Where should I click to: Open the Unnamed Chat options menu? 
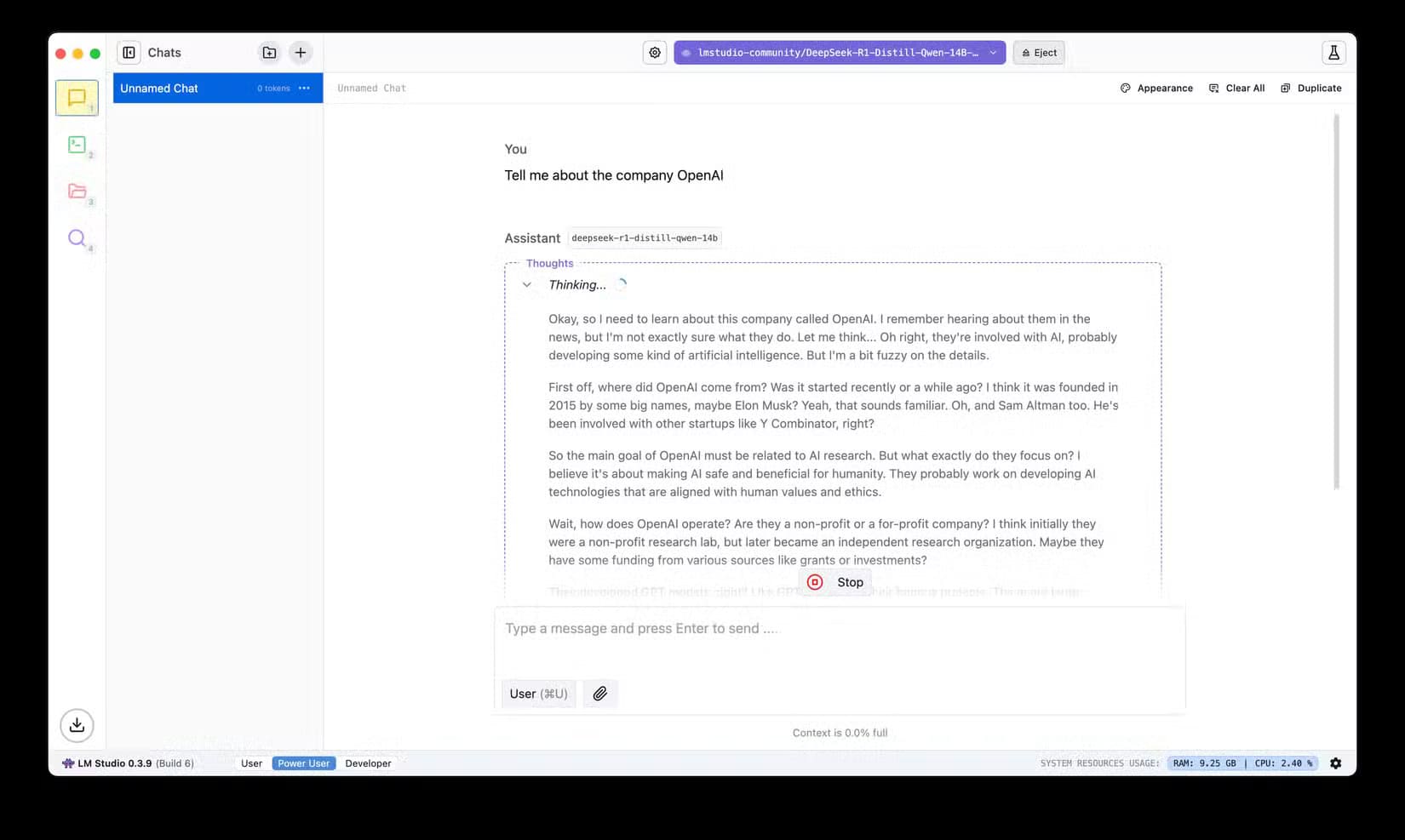click(x=304, y=89)
